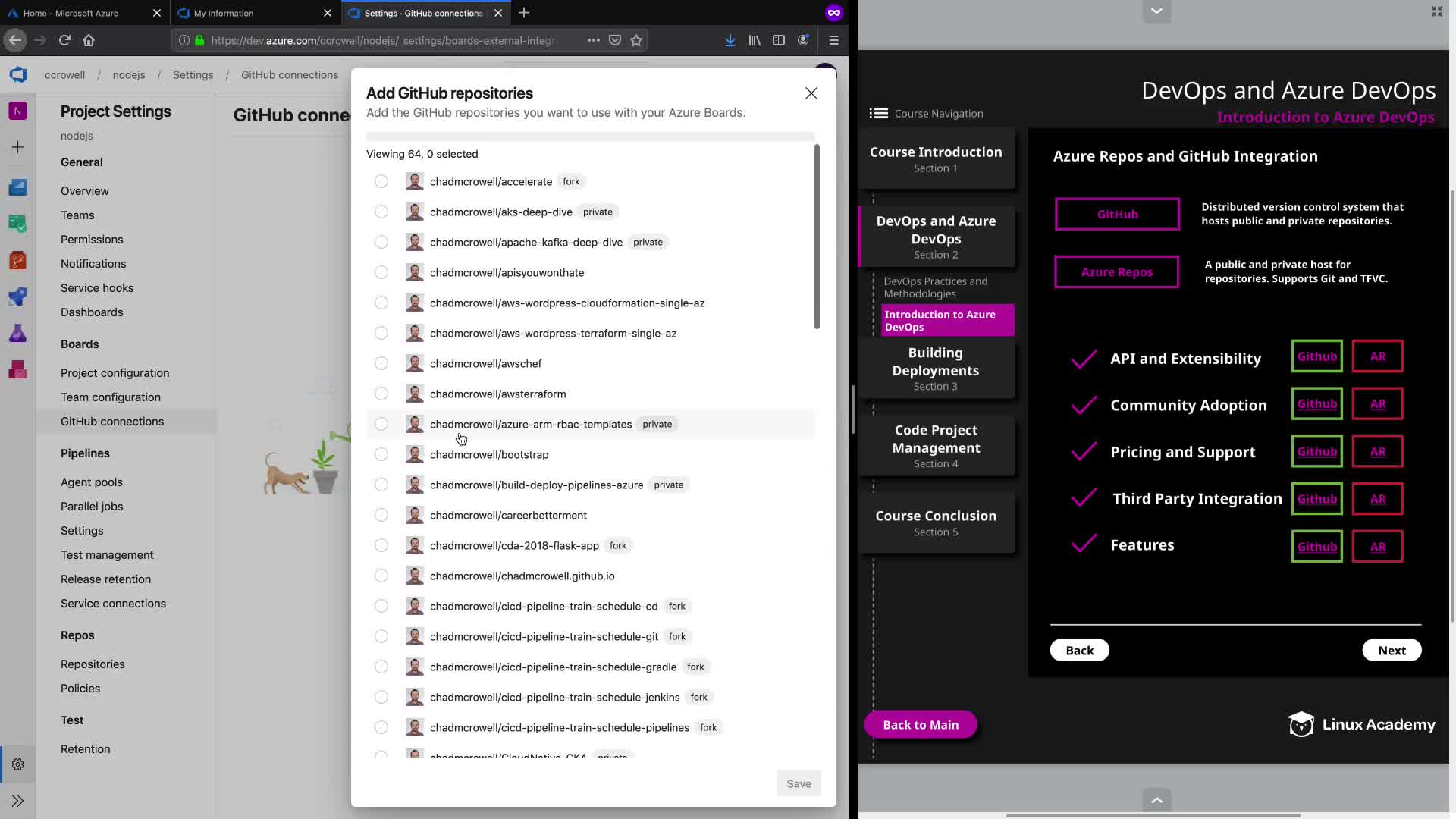Open Azure Pipelines sidebar icon

(17, 297)
